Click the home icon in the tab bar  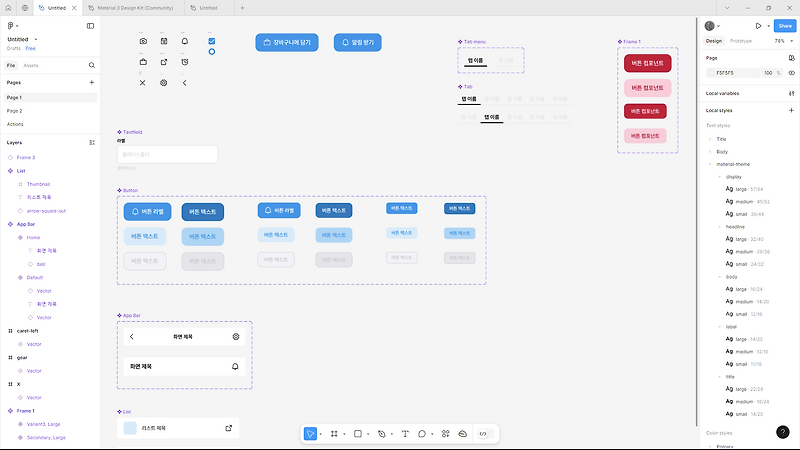click(8, 8)
